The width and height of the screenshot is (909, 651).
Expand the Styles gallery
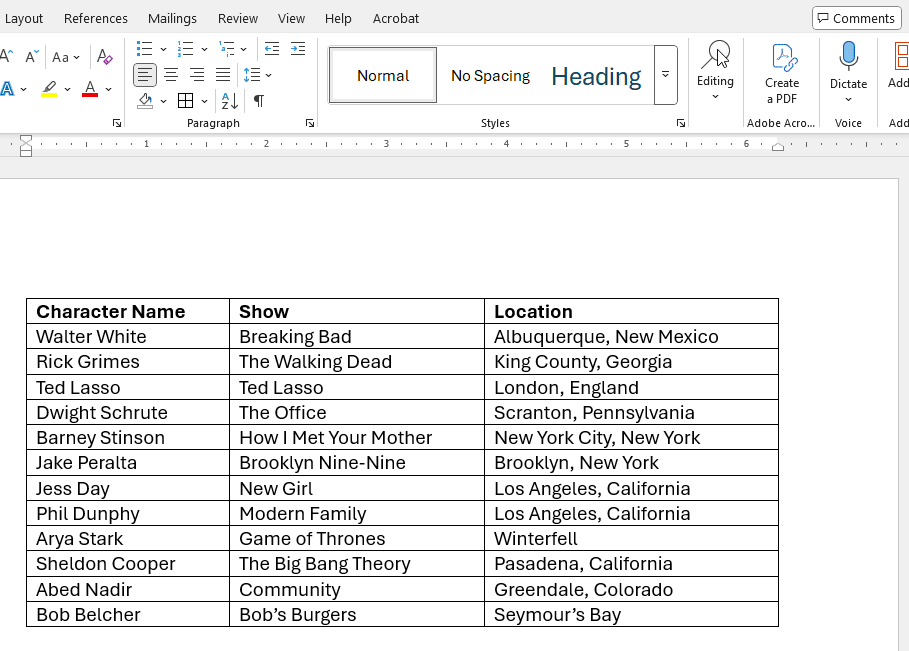[x=665, y=75]
